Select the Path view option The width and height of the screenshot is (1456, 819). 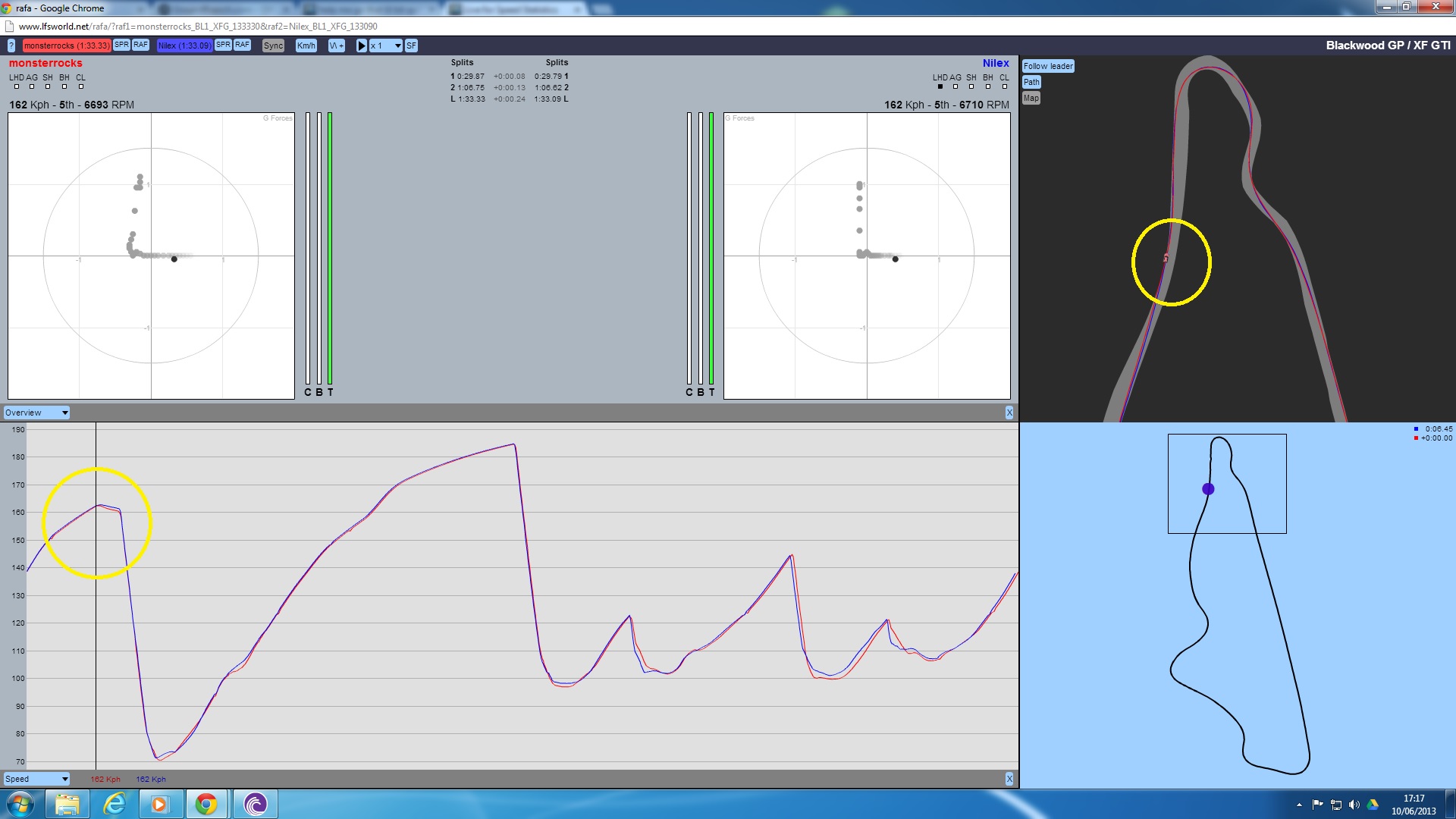[x=1031, y=82]
